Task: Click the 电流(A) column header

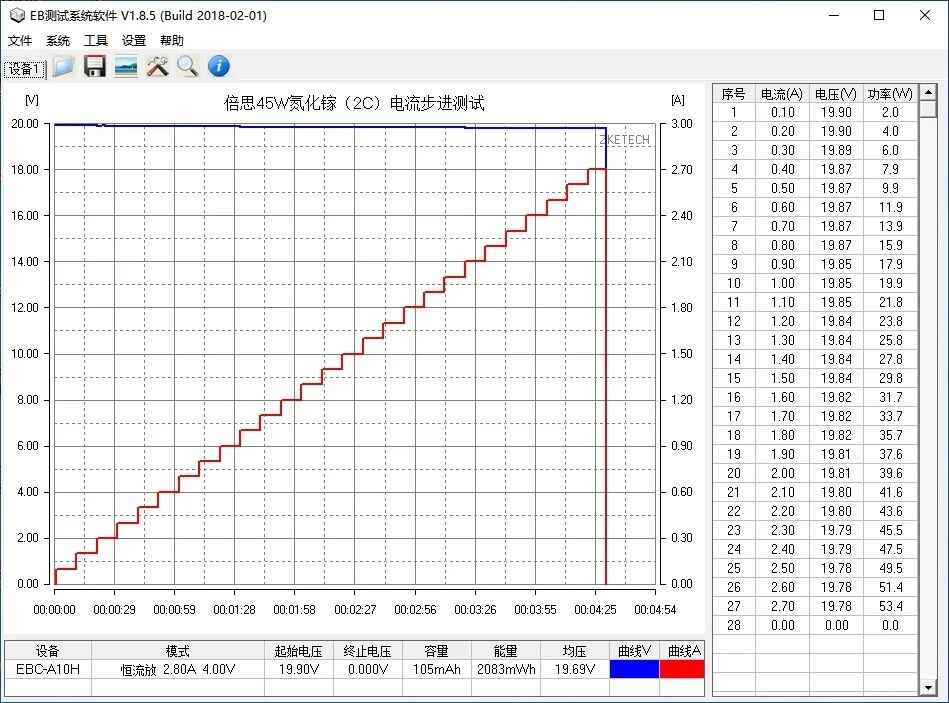Action: (x=782, y=94)
